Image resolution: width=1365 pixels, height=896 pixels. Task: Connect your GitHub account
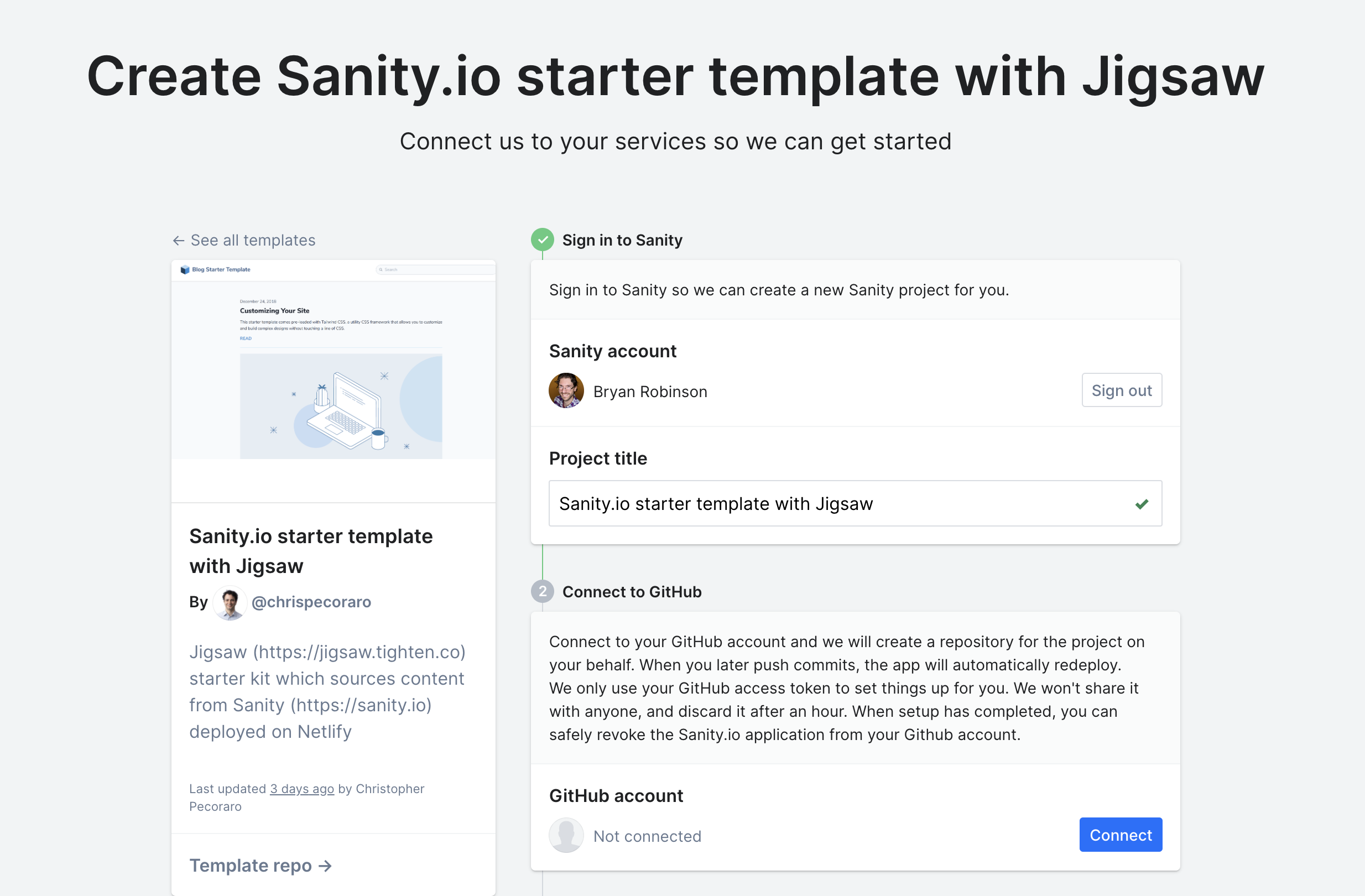coord(1120,835)
